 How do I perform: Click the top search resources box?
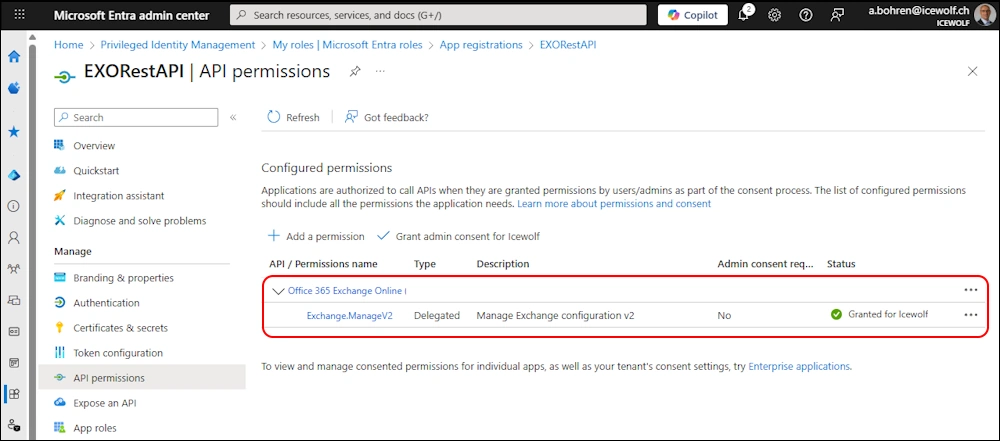coord(438,15)
